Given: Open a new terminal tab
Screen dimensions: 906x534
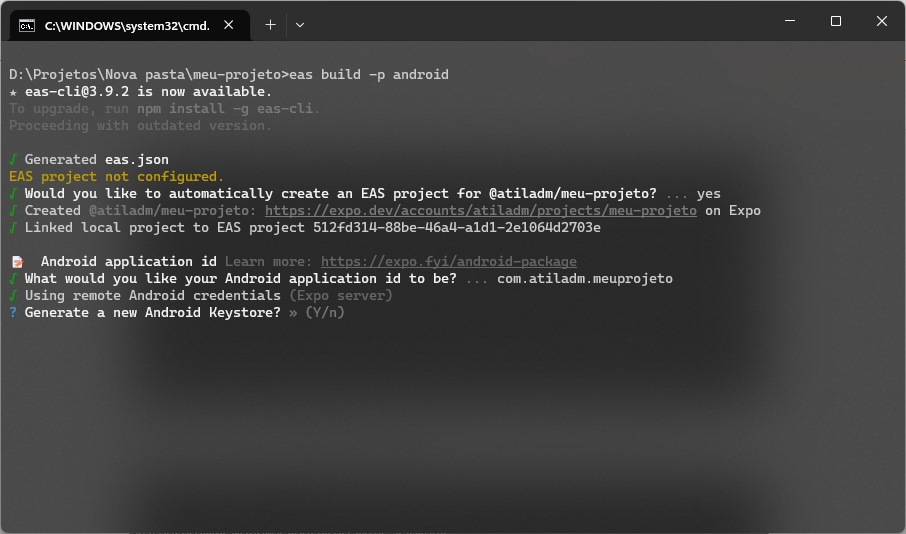Looking at the screenshot, I should pyautogui.click(x=270, y=25).
